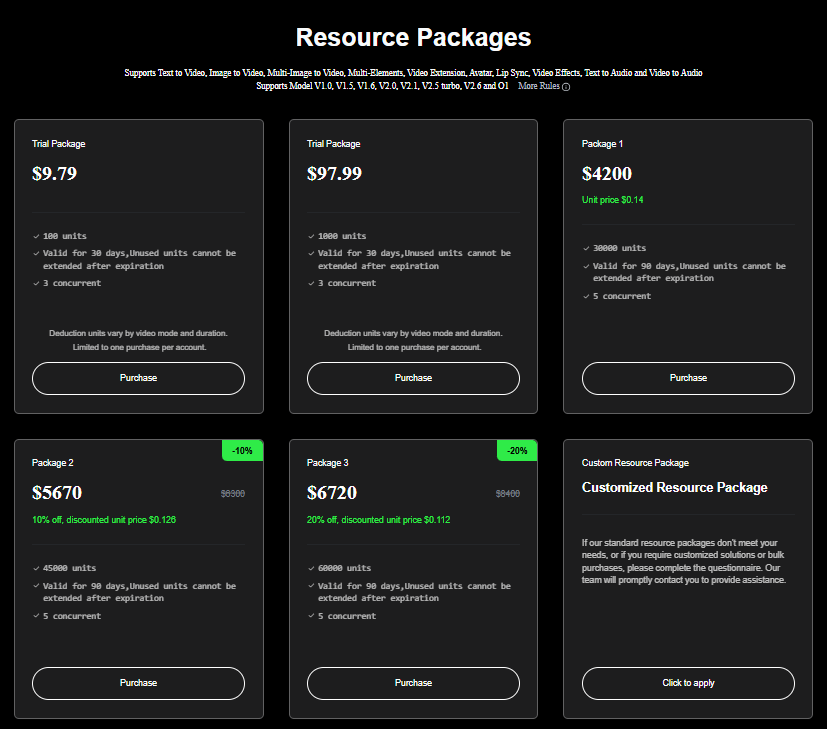Purchase Package 2 for $5670
The height and width of the screenshot is (729, 827).
138,683
